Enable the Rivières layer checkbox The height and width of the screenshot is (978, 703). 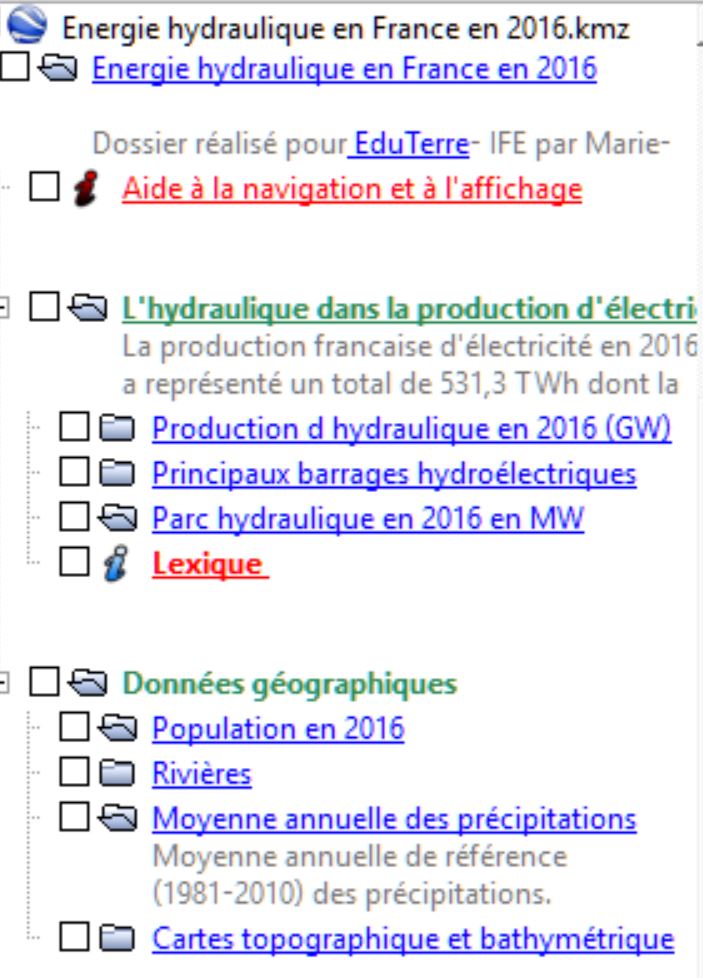(x=73, y=774)
